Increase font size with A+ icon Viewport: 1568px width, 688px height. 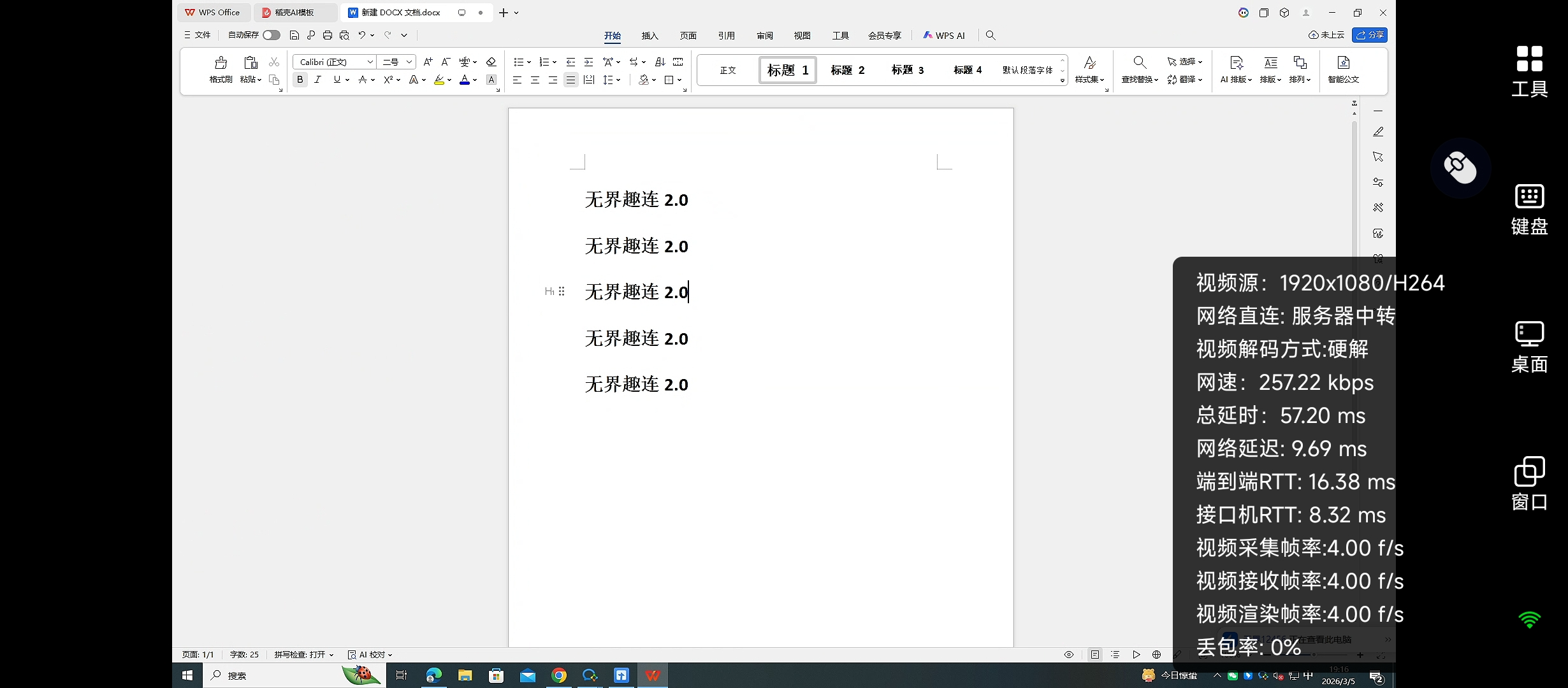click(428, 62)
